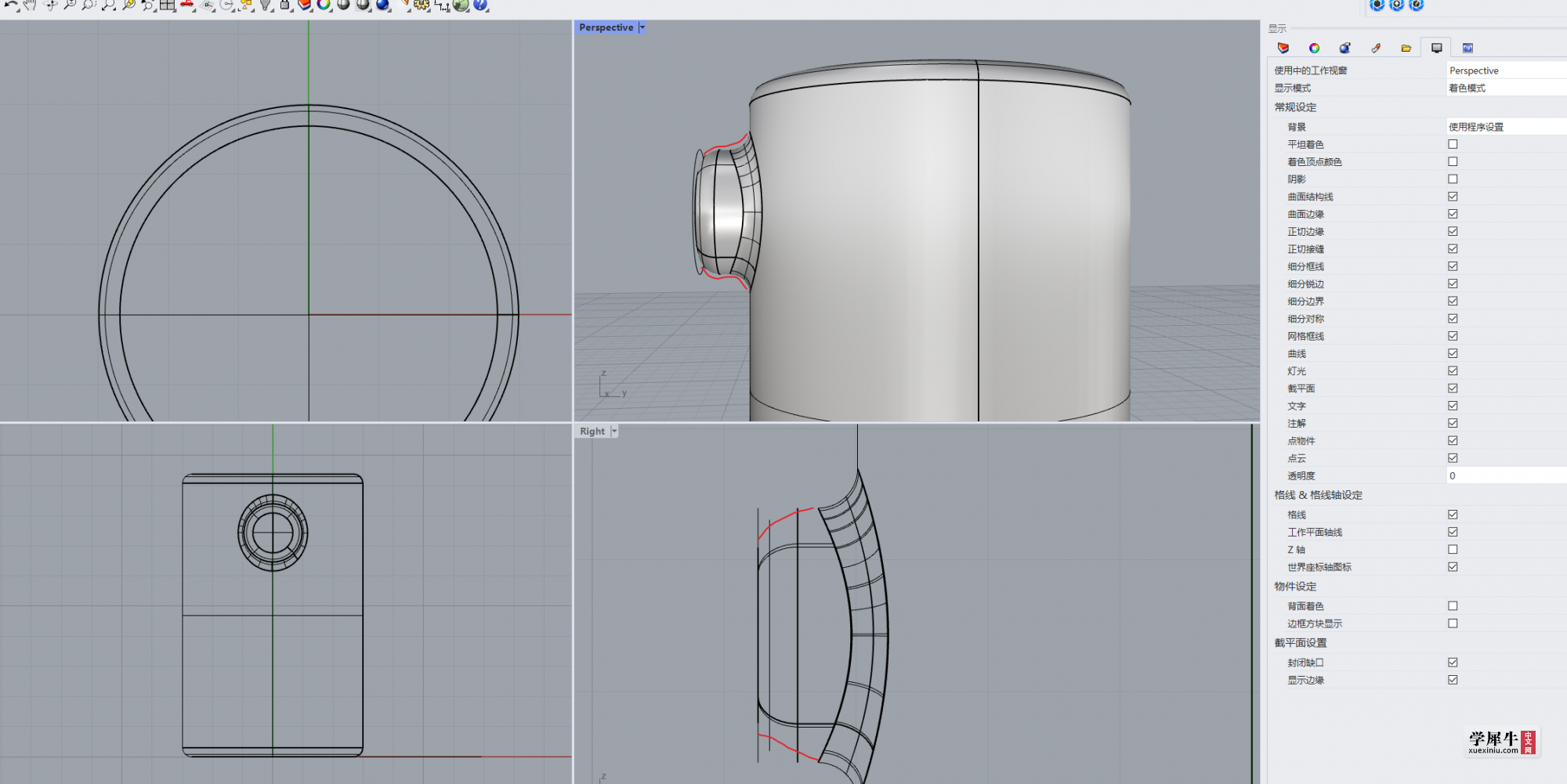Collapse the 格线 & 格线轴设定 section header

pyautogui.click(x=1318, y=495)
